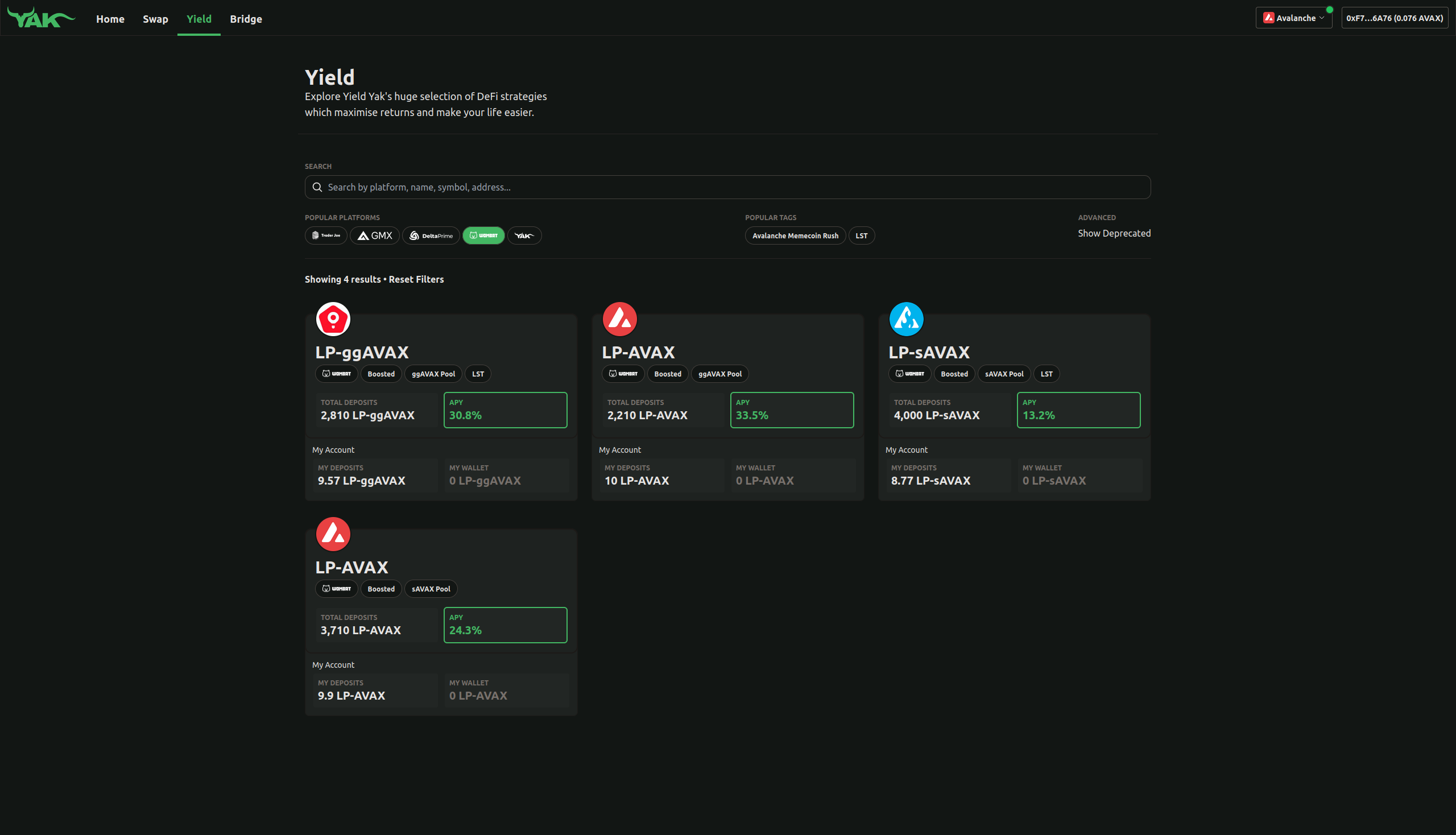Click ggAVAX Pool tag on LP-ggAVAX card
The height and width of the screenshot is (835, 1456).
[433, 374]
